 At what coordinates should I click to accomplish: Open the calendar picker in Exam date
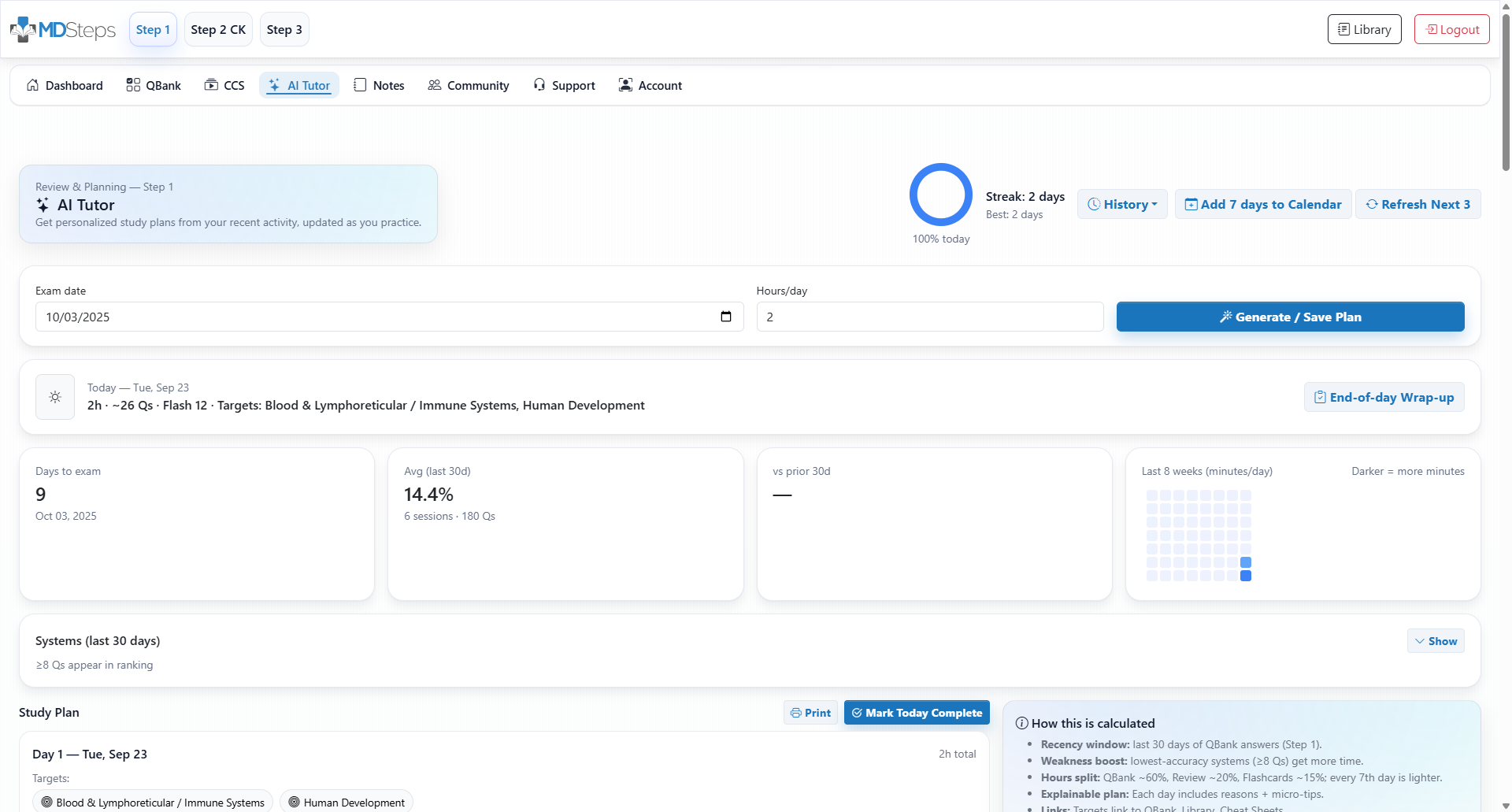725,317
